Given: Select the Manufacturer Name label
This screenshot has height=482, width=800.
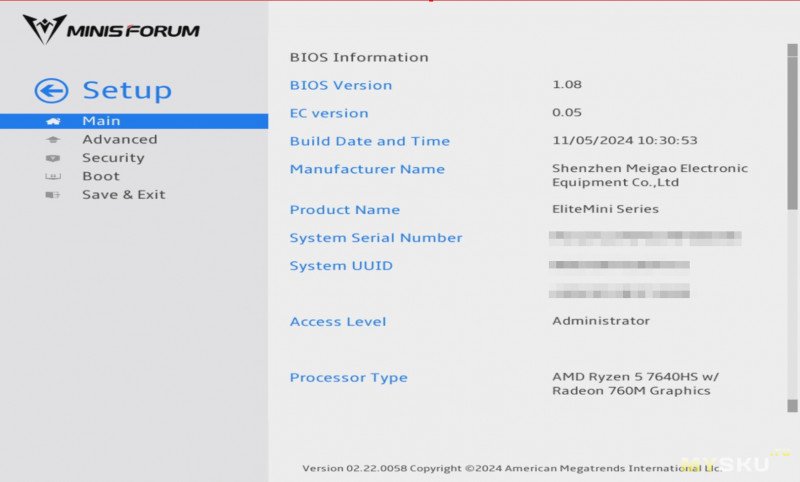Looking at the screenshot, I should pos(367,169).
